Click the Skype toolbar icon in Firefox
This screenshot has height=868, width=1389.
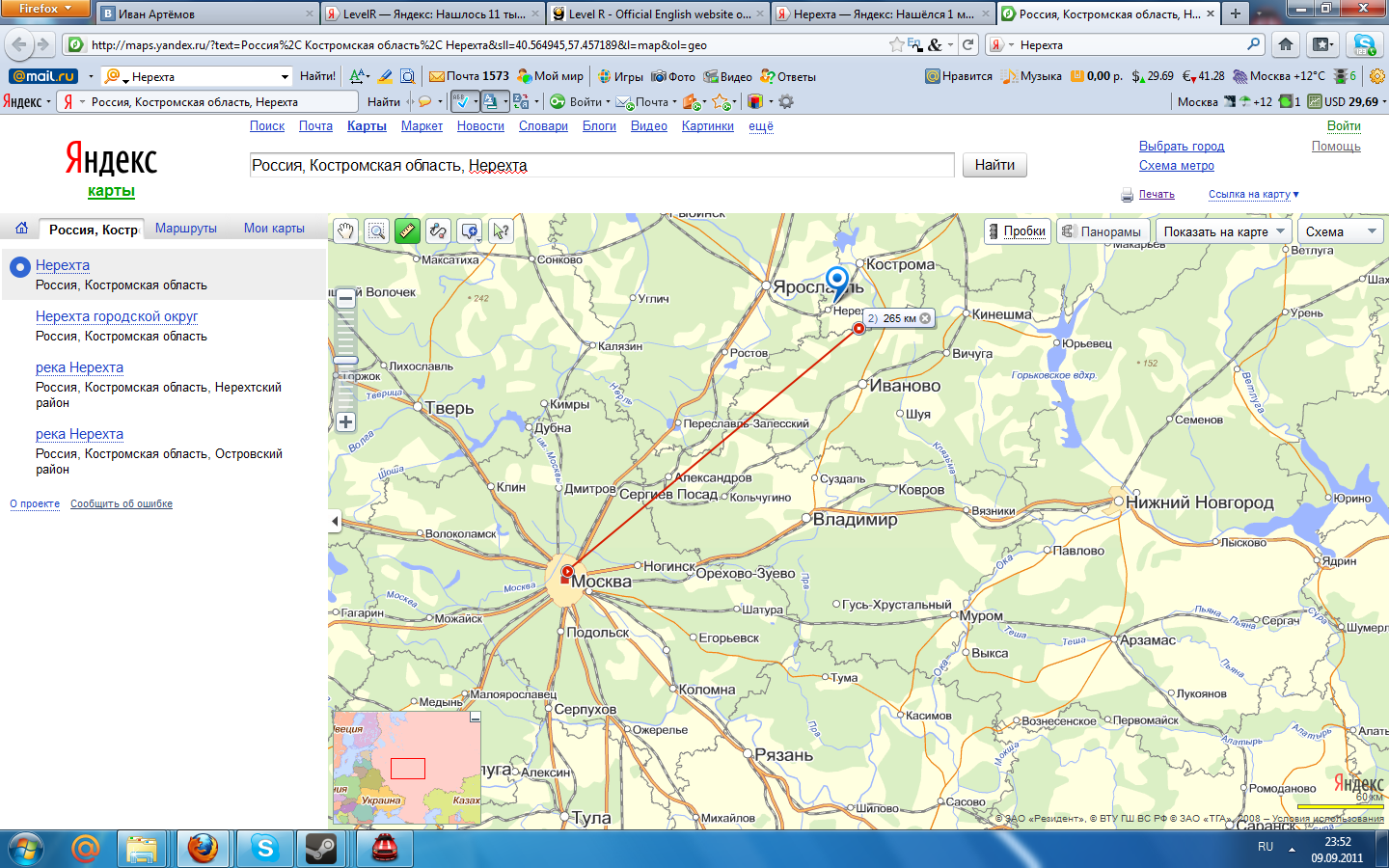pyautogui.click(x=1364, y=44)
